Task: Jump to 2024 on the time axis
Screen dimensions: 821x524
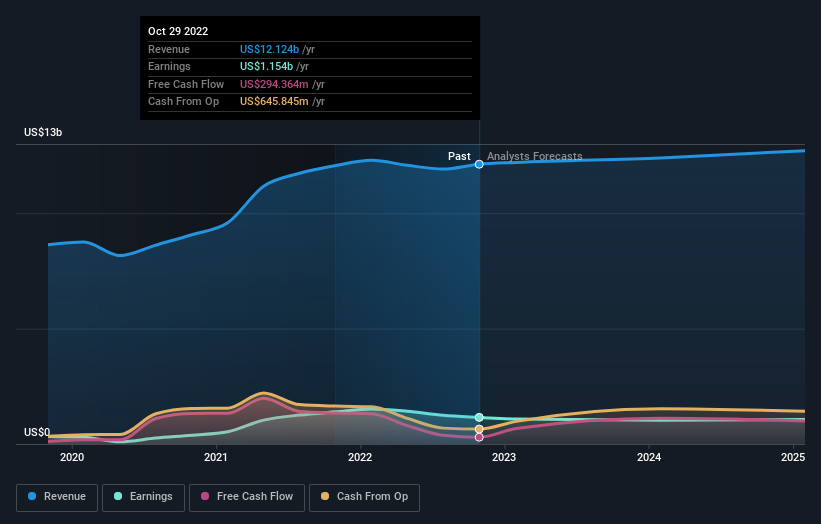Action: [x=649, y=458]
